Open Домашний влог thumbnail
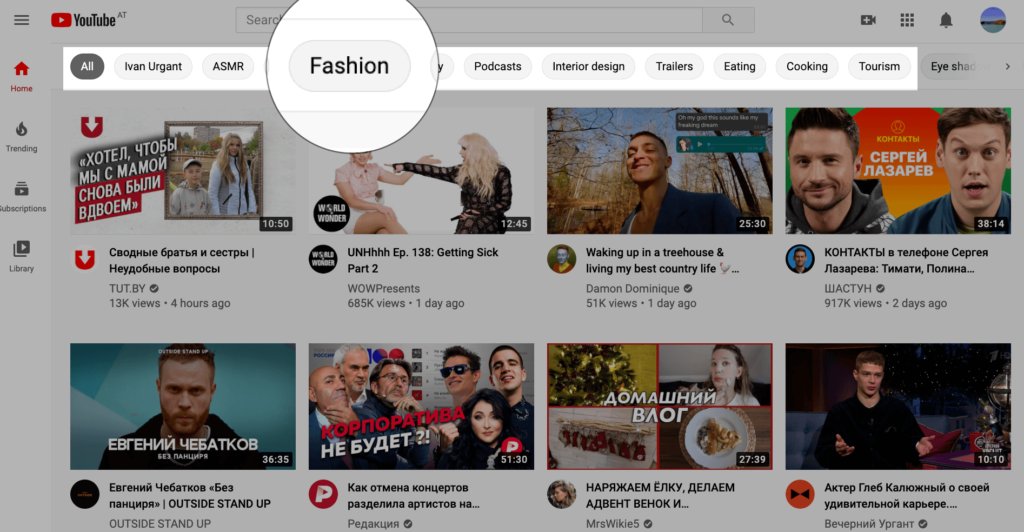The height and width of the screenshot is (532, 1024). coord(660,406)
